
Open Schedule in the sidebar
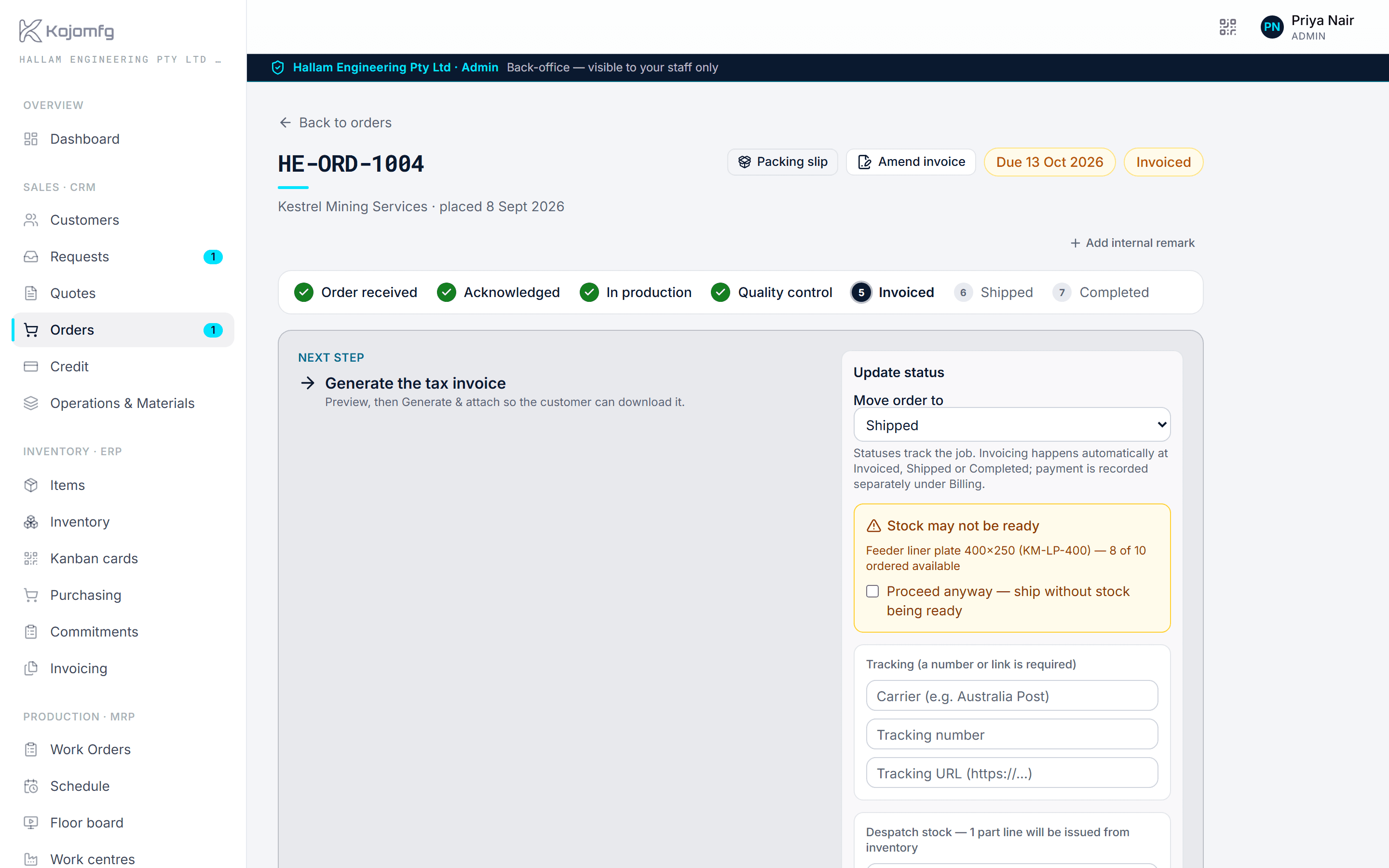(123, 786)
